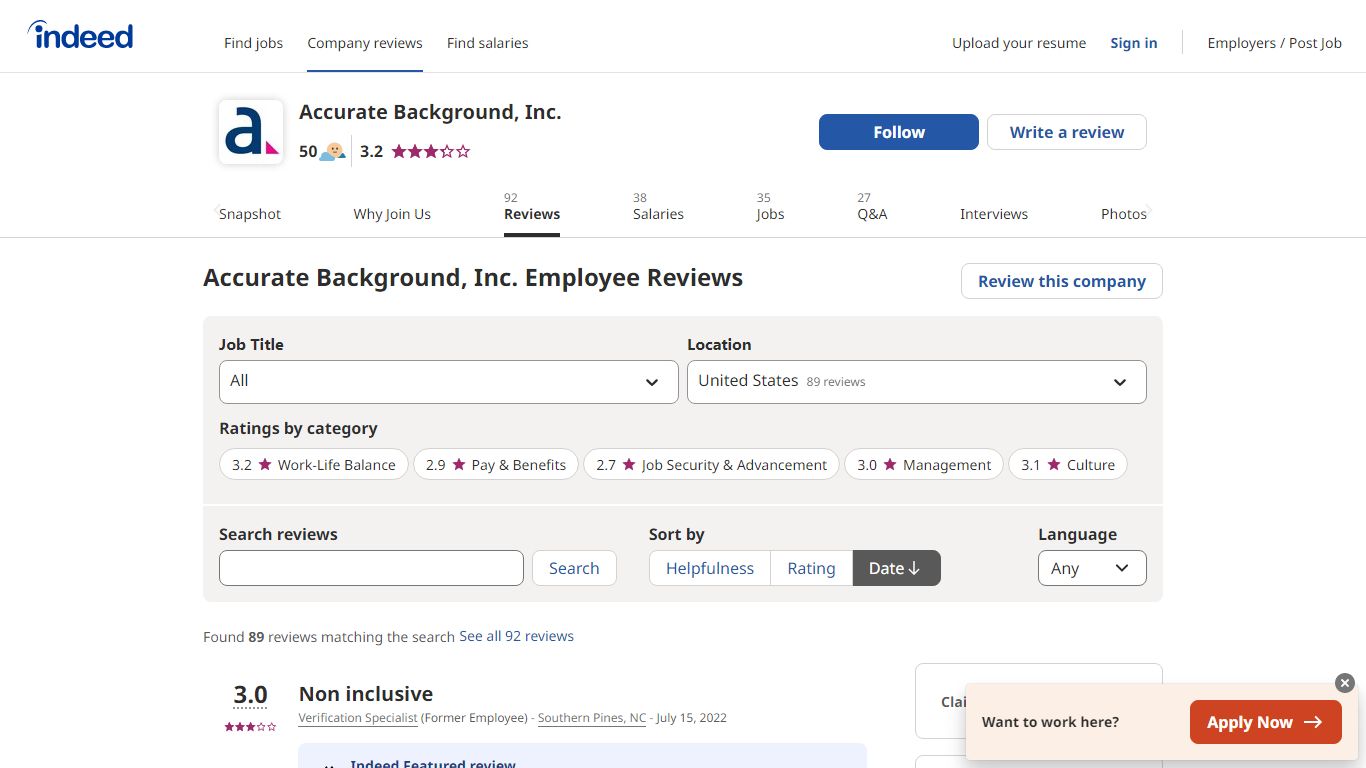Click the Sign in link
This screenshot has width=1366, height=768.
tap(1134, 43)
